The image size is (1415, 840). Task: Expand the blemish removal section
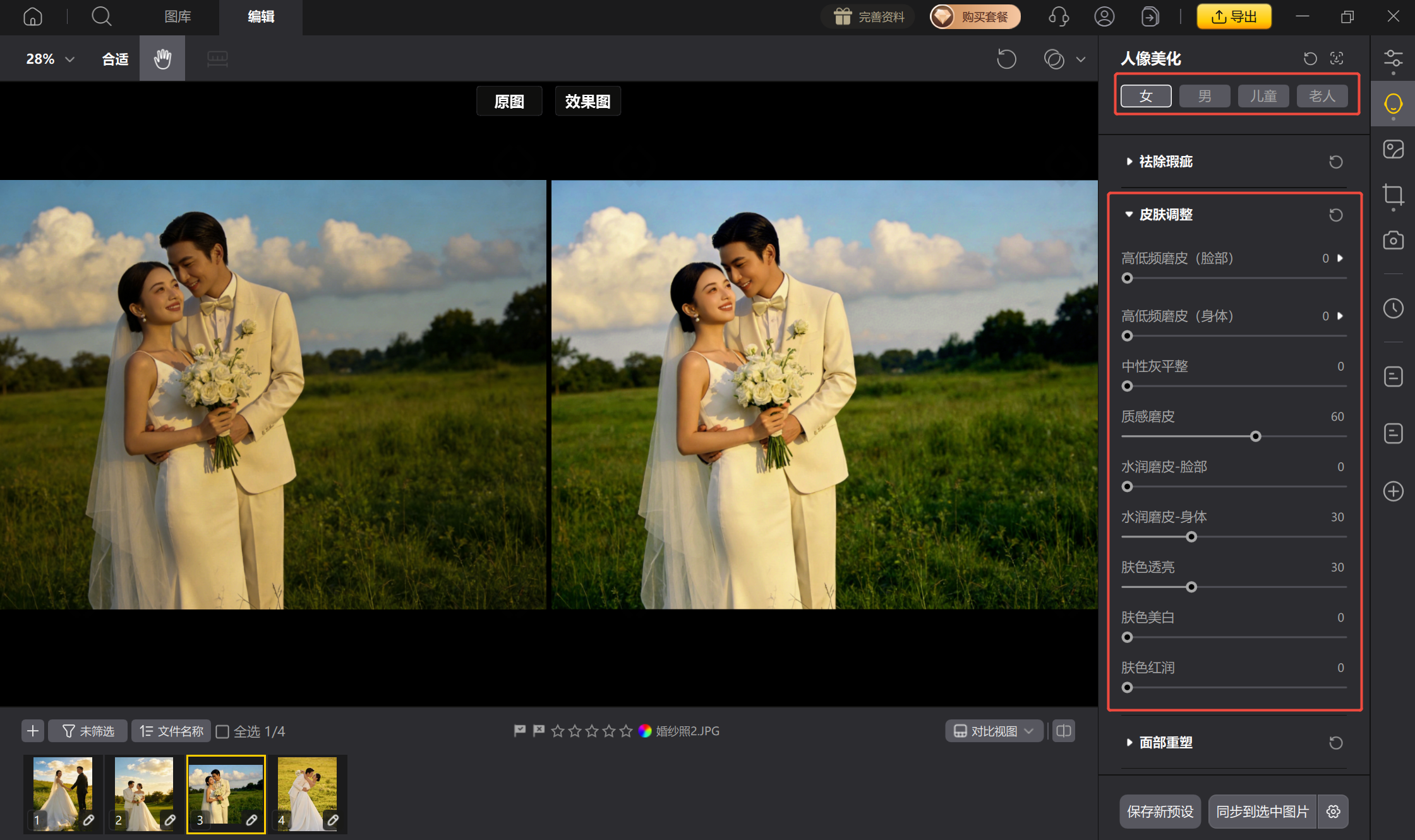[1165, 162]
